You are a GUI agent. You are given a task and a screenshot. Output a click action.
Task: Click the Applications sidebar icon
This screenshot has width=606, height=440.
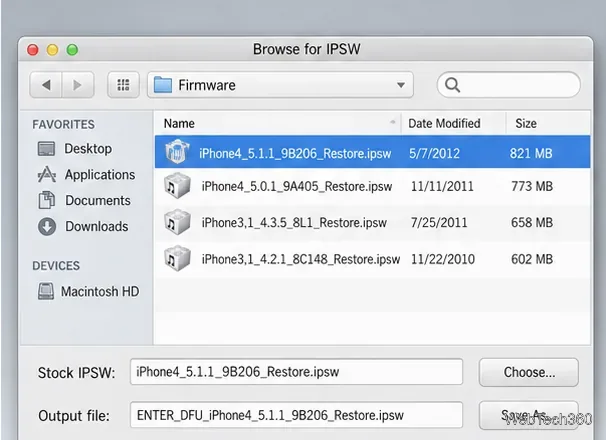pyautogui.click(x=47, y=174)
